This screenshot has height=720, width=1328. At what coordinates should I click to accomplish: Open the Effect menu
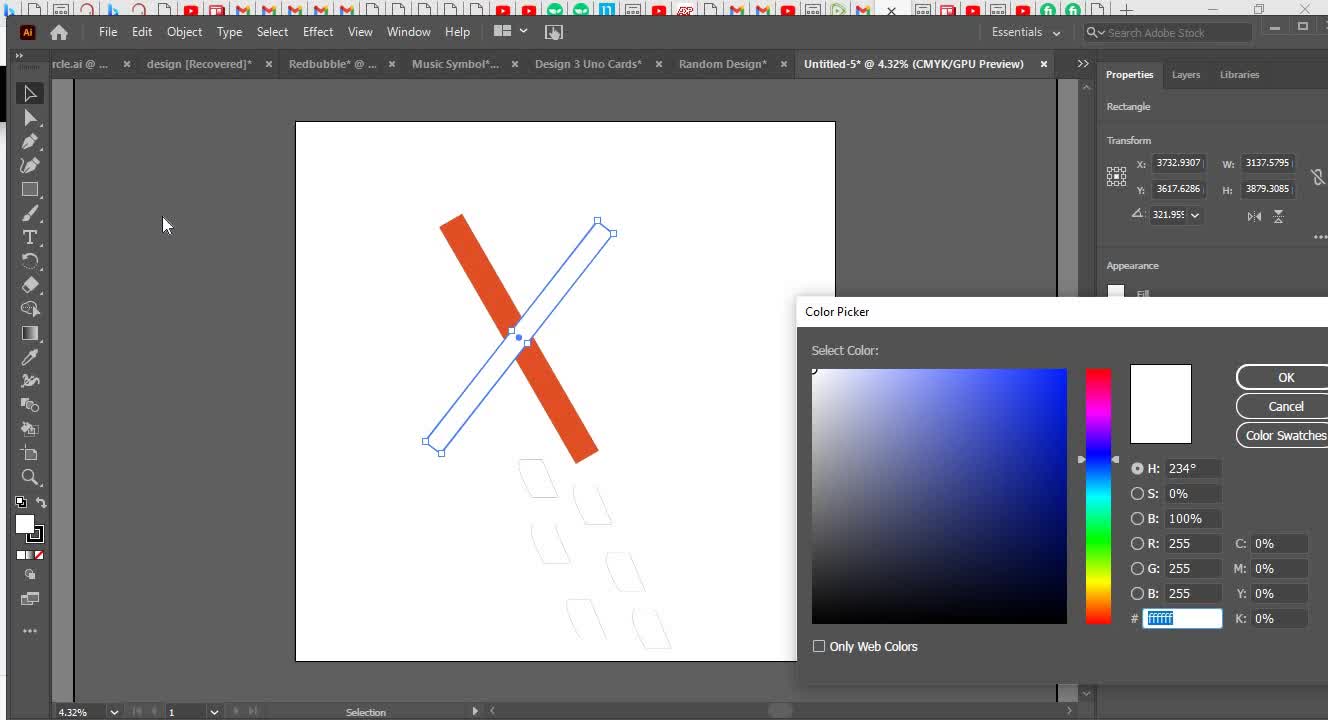click(318, 32)
